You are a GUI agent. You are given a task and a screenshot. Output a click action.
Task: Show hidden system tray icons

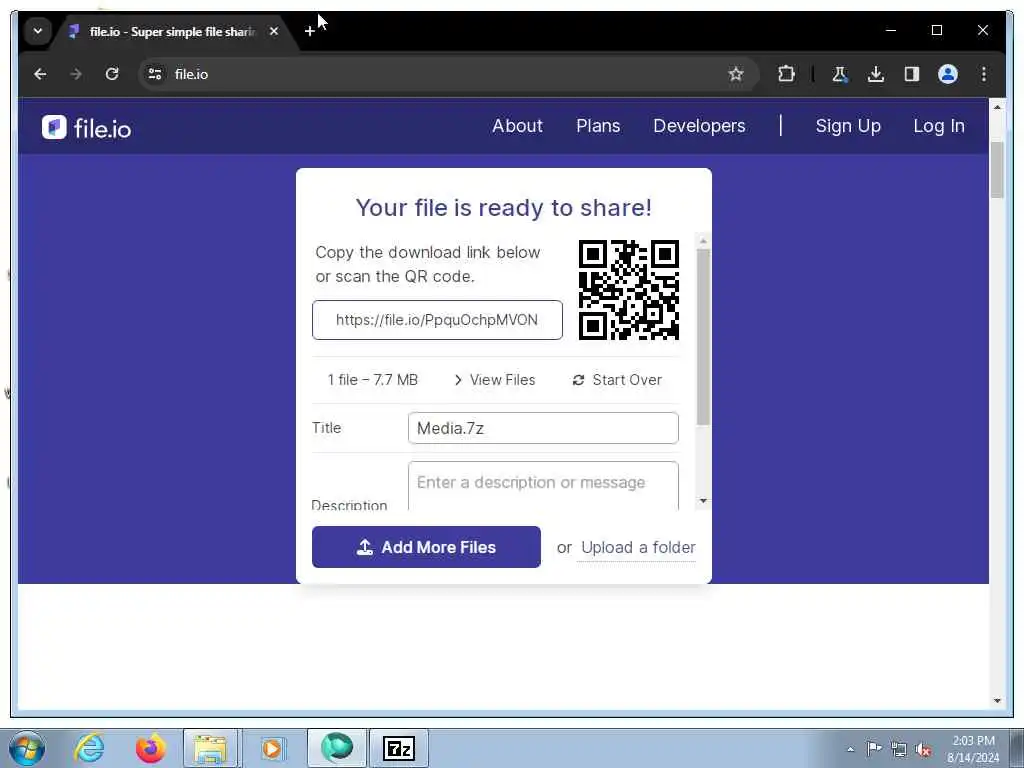[x=850, y=749]
